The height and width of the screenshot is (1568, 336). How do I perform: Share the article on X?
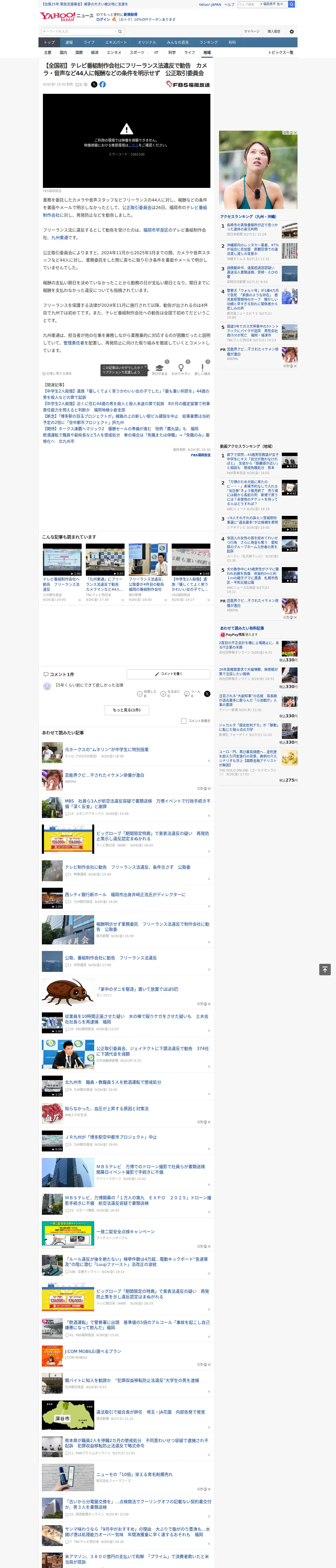94,85
